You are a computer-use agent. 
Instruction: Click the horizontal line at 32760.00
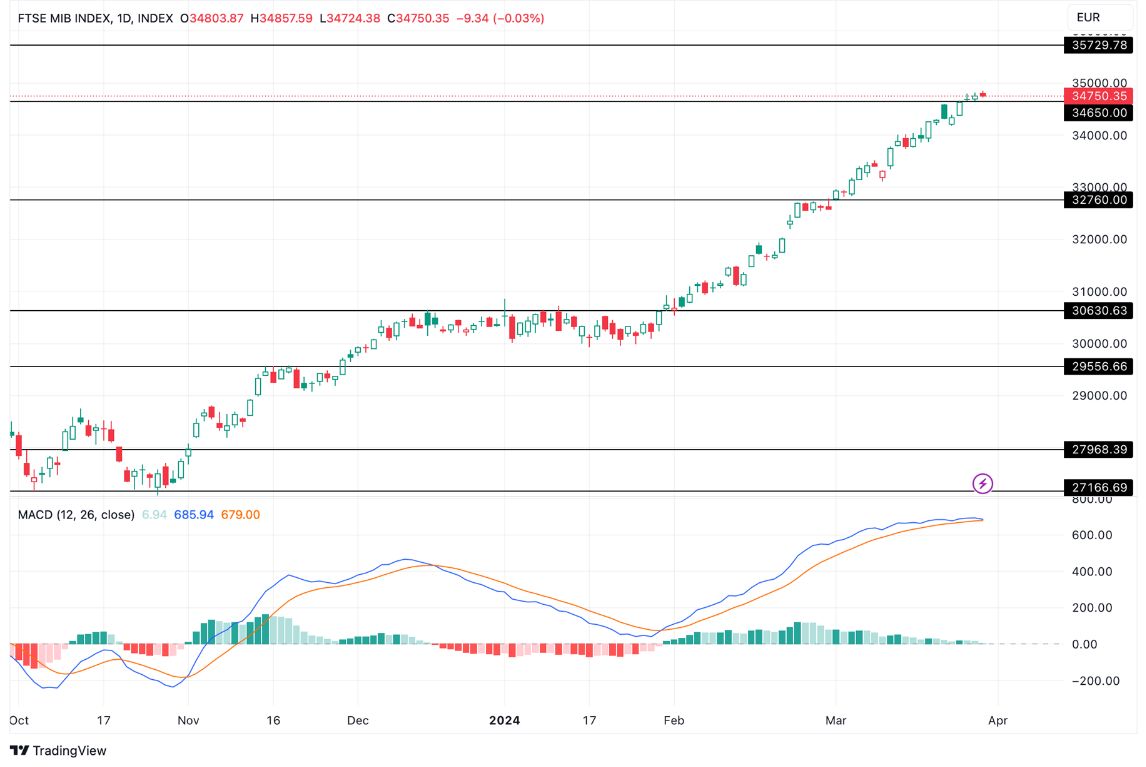tap(500, 199)
